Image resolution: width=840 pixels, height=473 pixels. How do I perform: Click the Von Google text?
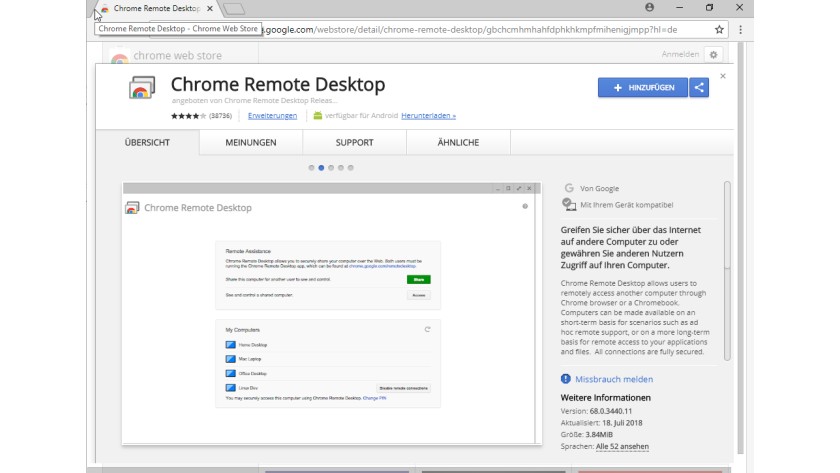(x=599, y=189)
